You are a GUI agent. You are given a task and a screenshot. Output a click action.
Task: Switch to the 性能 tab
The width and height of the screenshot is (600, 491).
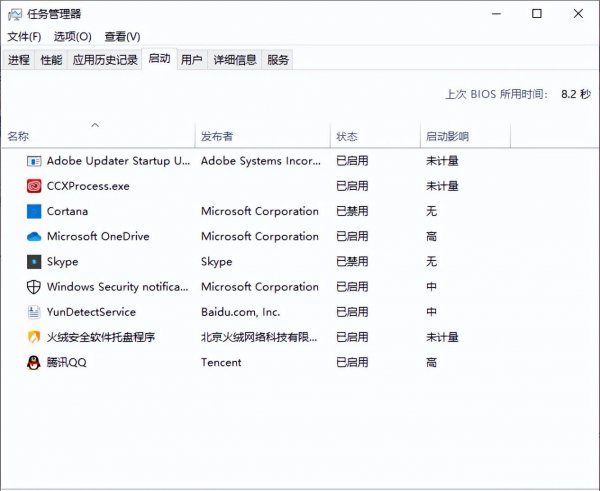pyautogui.click(x=51, y=60)
